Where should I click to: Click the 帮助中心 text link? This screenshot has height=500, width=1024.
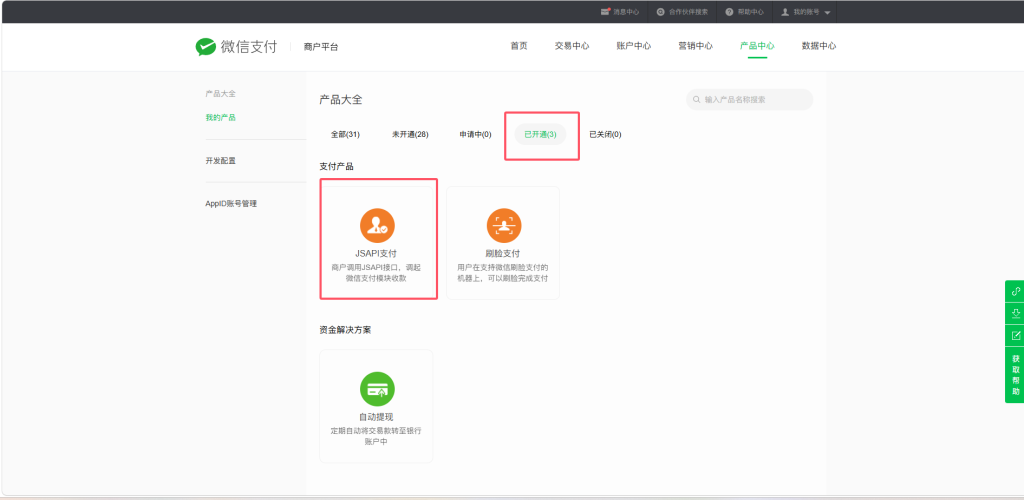click(751, 12)
